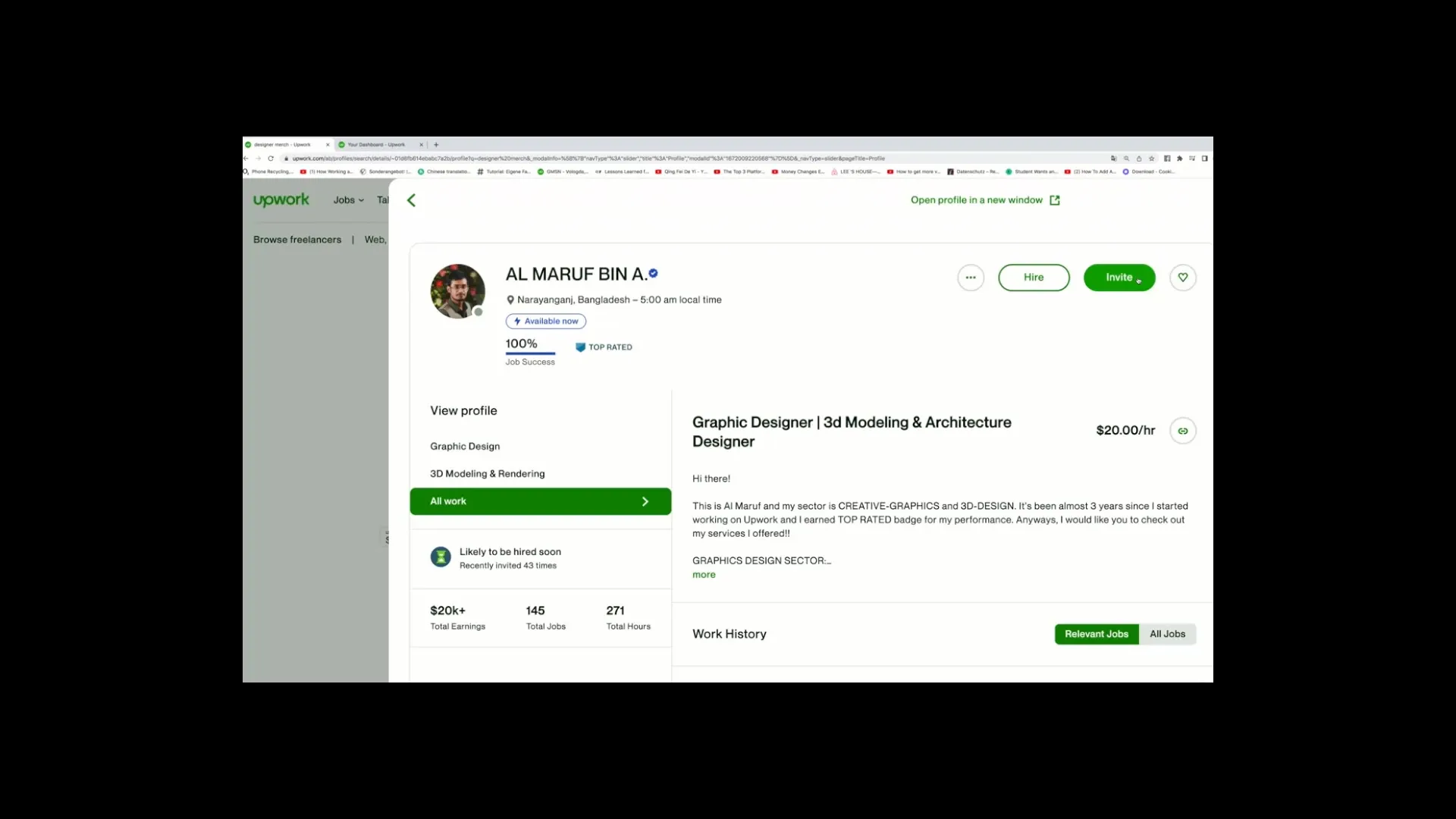1456x819 pixels.
Task: Click the freelancer profile photo thumbnail
Action: pyautogui.click(x=457, y=290)
